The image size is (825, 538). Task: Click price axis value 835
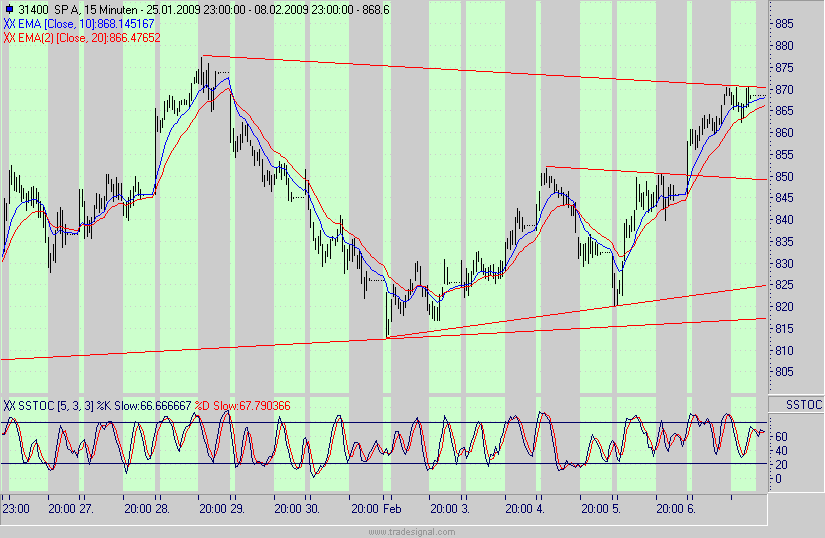pos(784,242)
